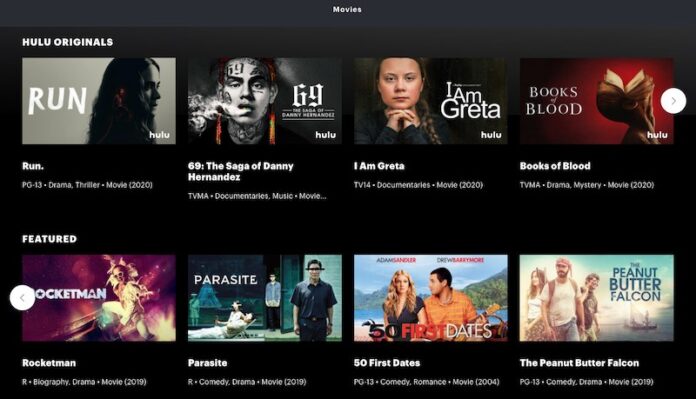Click "TVMA • Drama, Mystery • Movie (2020)" text
This screenshot has height=399, width=696.
click(587, 185)
